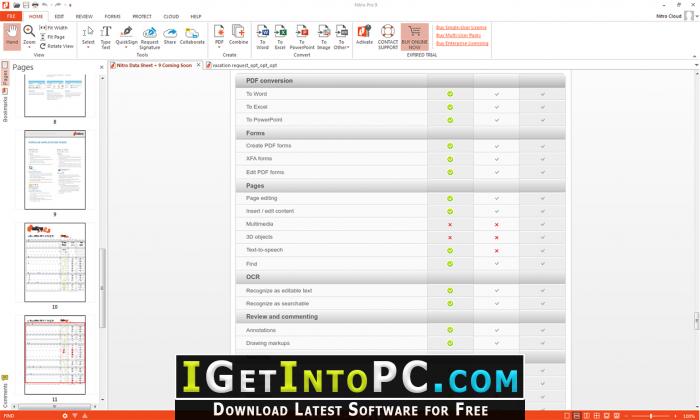Switch to the FORMS ribbon tab

click(112, 17)
